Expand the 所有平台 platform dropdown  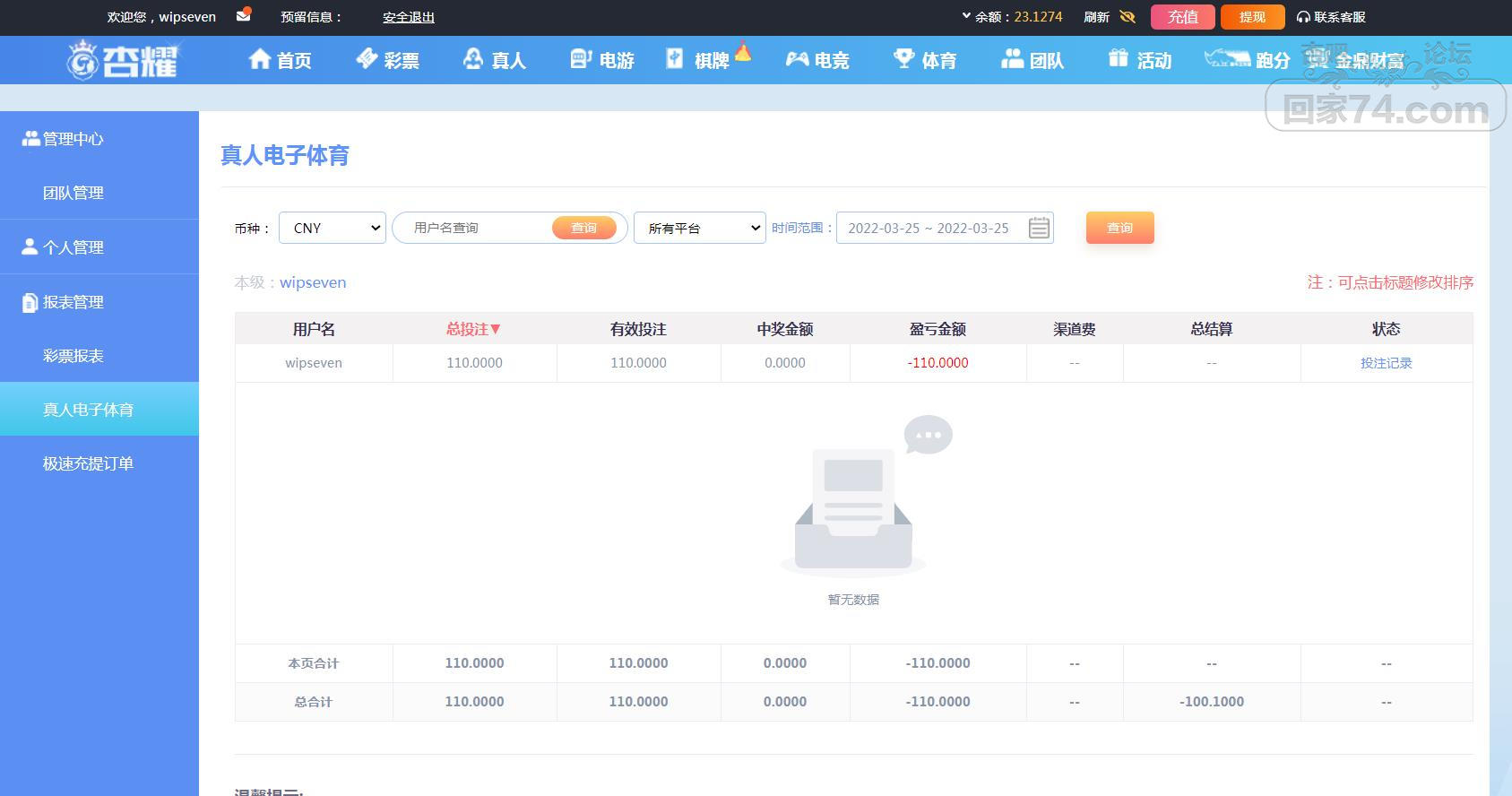(700, 228)
